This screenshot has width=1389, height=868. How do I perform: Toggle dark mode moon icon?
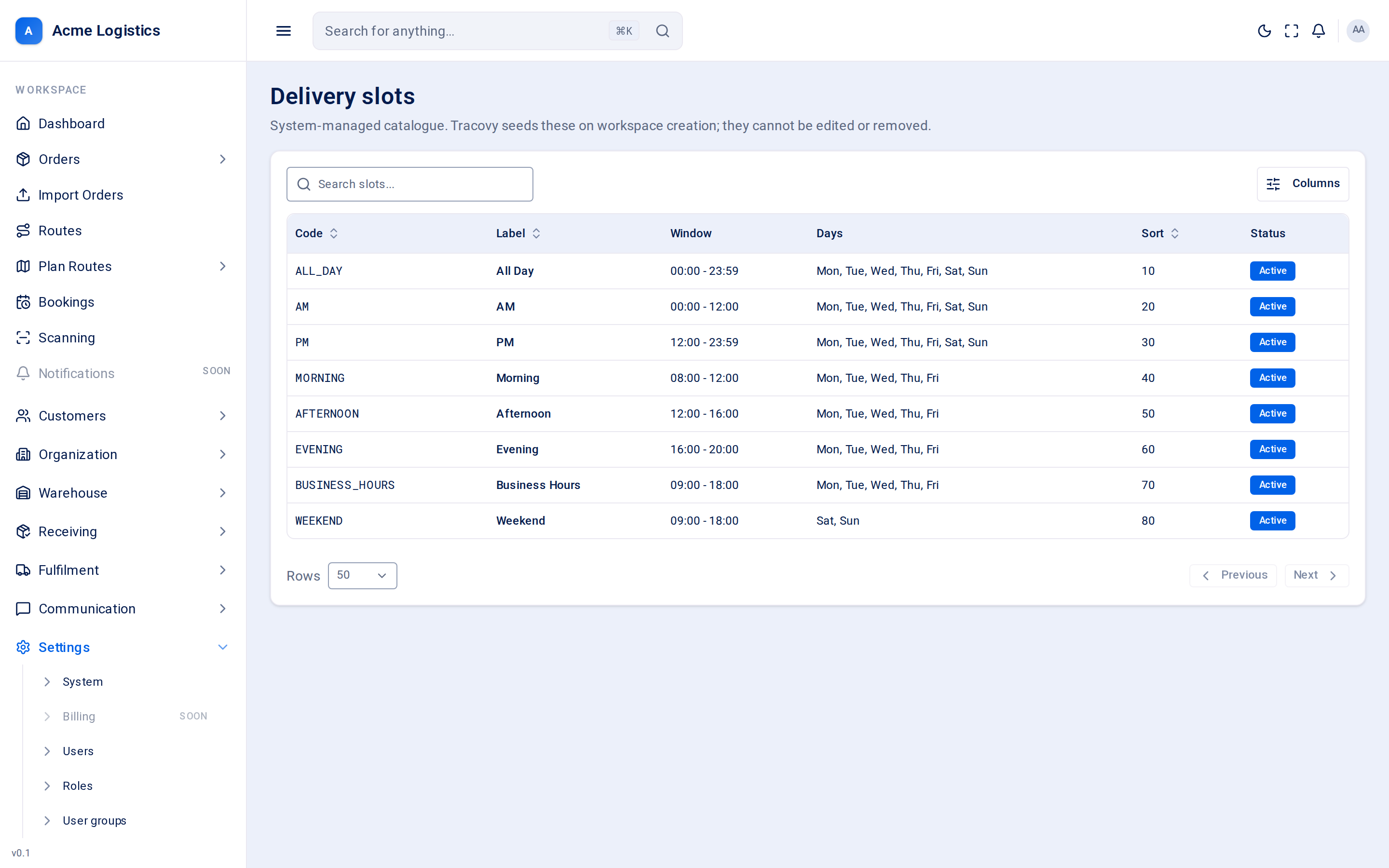1264,31
